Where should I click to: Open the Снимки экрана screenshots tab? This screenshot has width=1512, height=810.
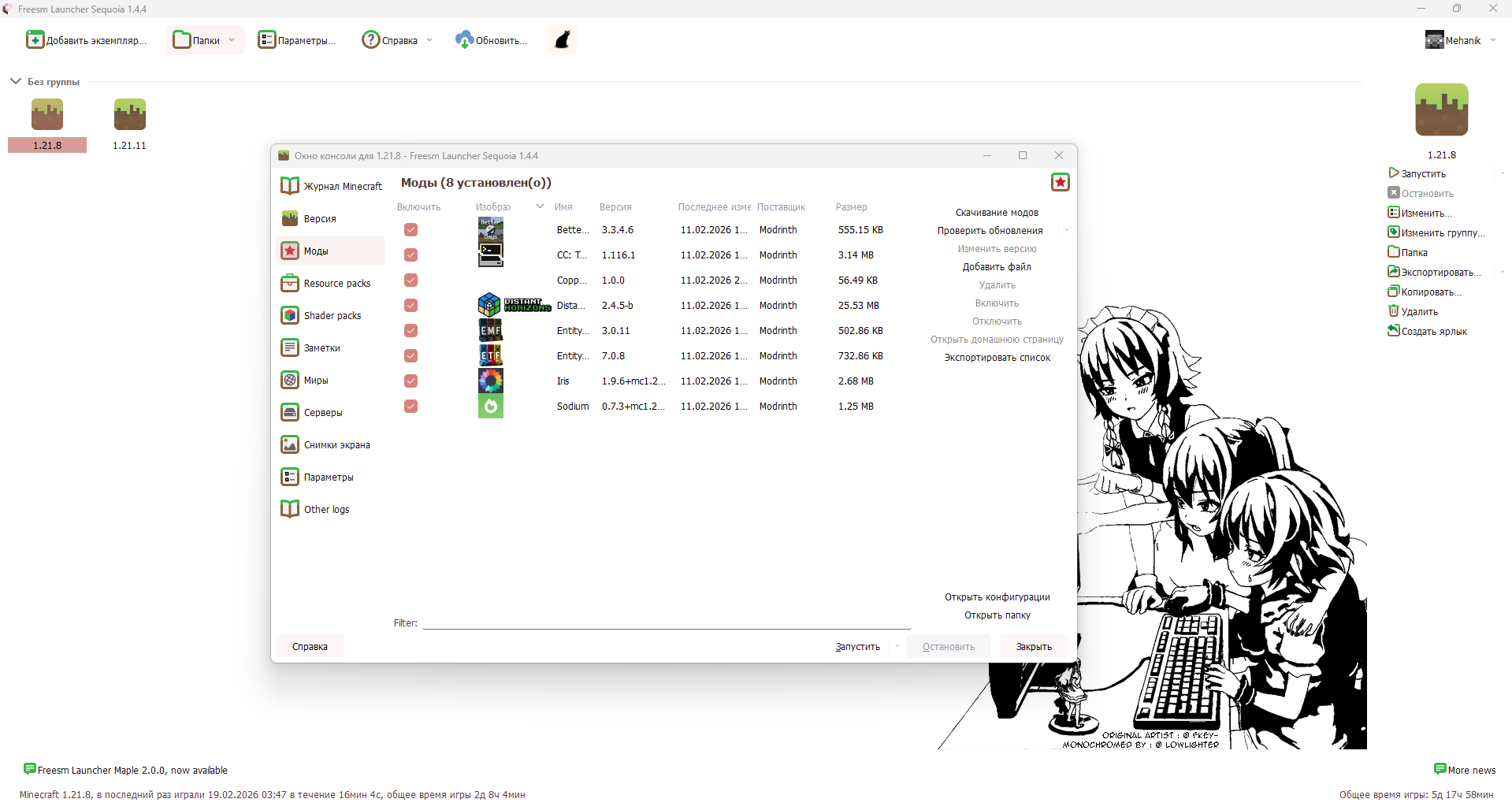click(x=331, y=444)
